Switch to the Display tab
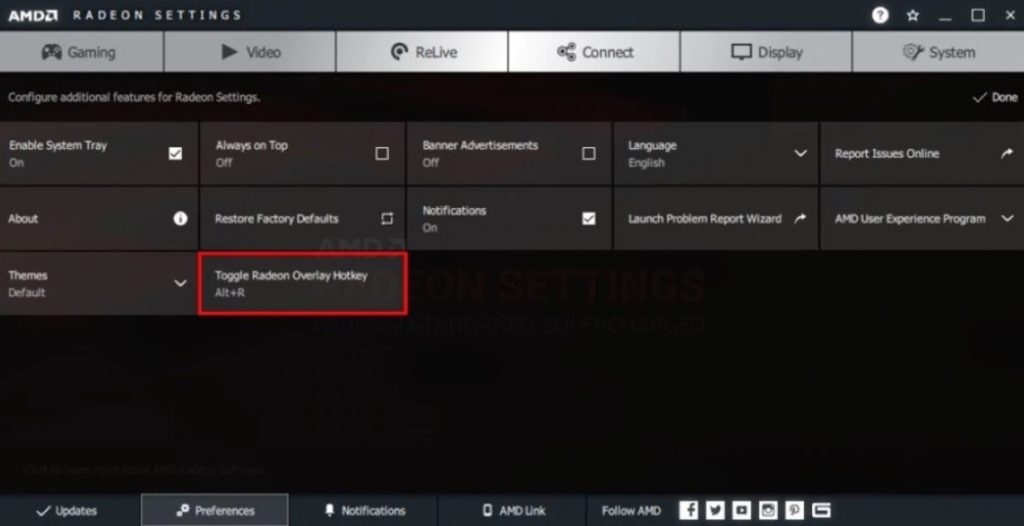This screenshot has width=1024, height=526. [766, 52]
